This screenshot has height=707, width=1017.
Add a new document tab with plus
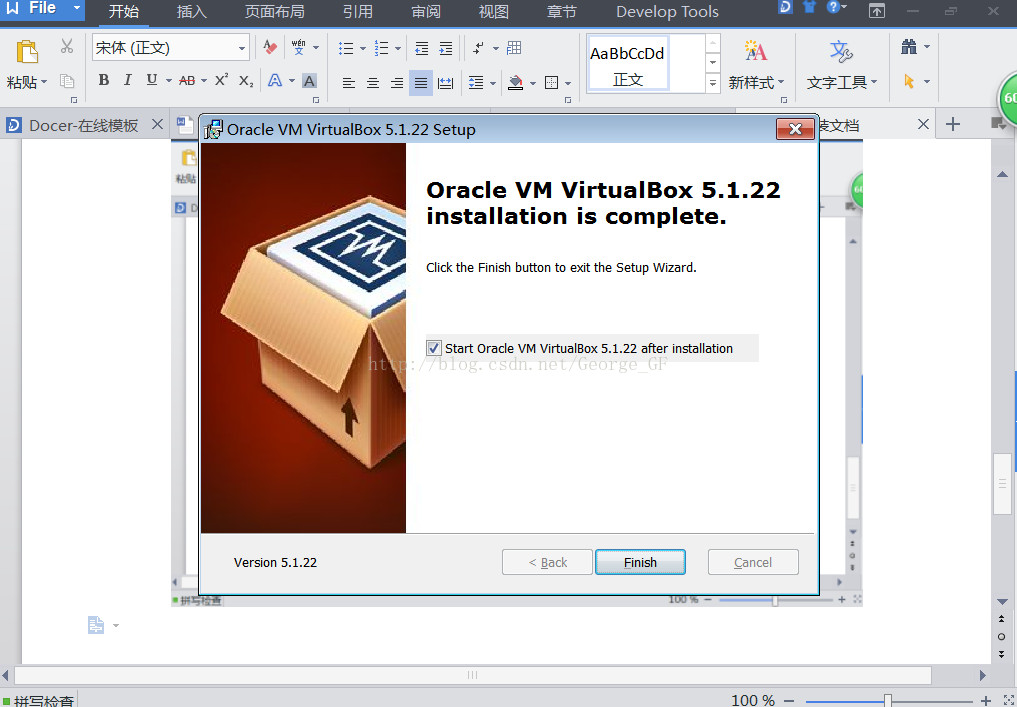coord(952,124)
